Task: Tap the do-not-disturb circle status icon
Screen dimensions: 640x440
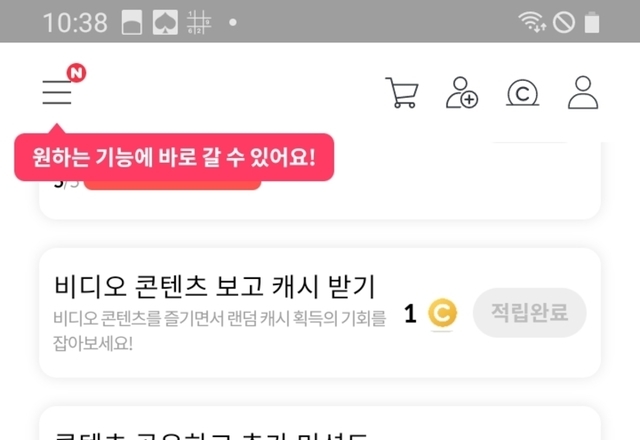Action: pos(564,22)
